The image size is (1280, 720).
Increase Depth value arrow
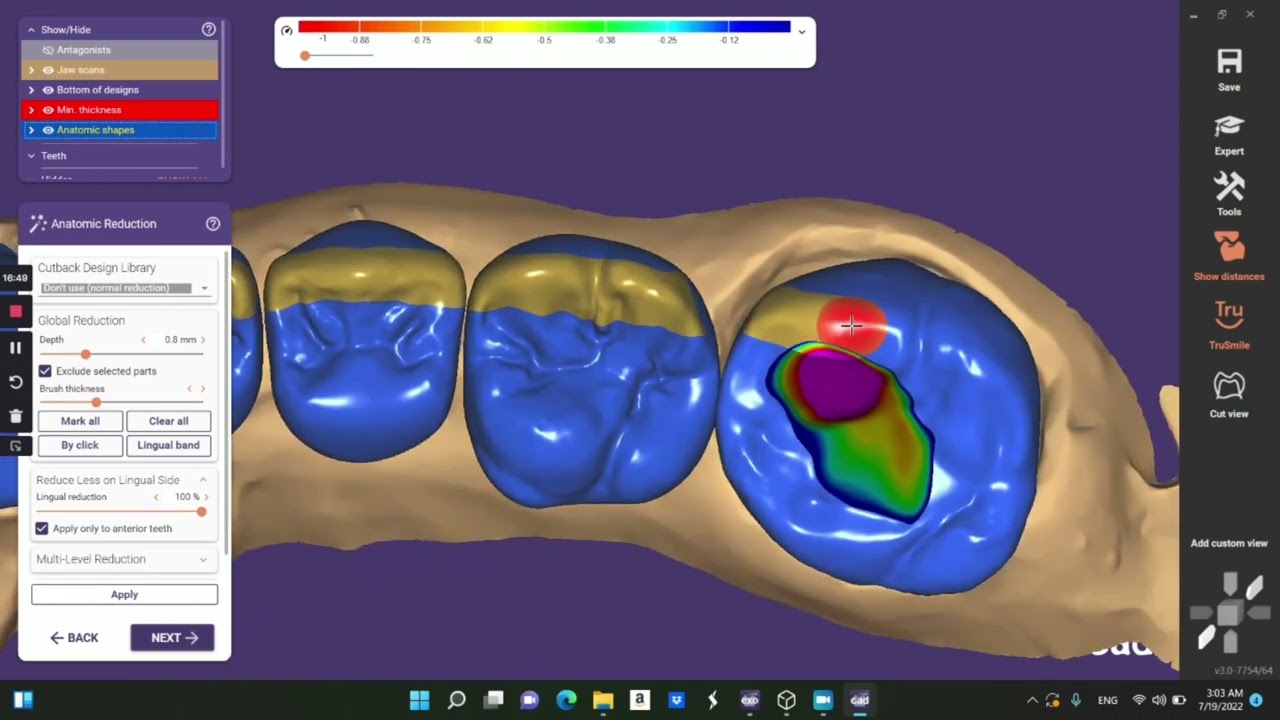(x=203, y=340)
